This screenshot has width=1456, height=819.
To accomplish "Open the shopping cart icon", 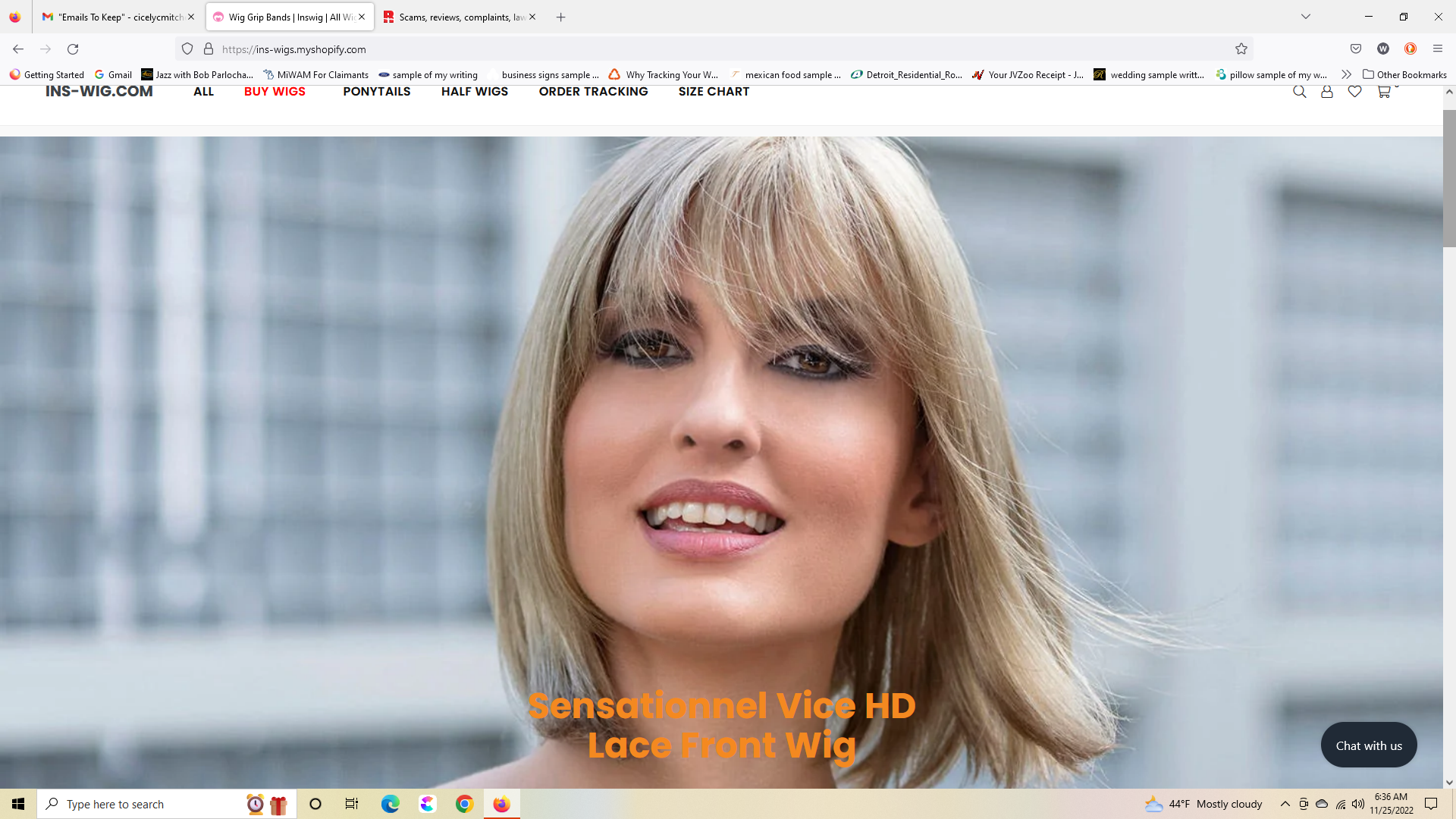I will (1384, 92).
